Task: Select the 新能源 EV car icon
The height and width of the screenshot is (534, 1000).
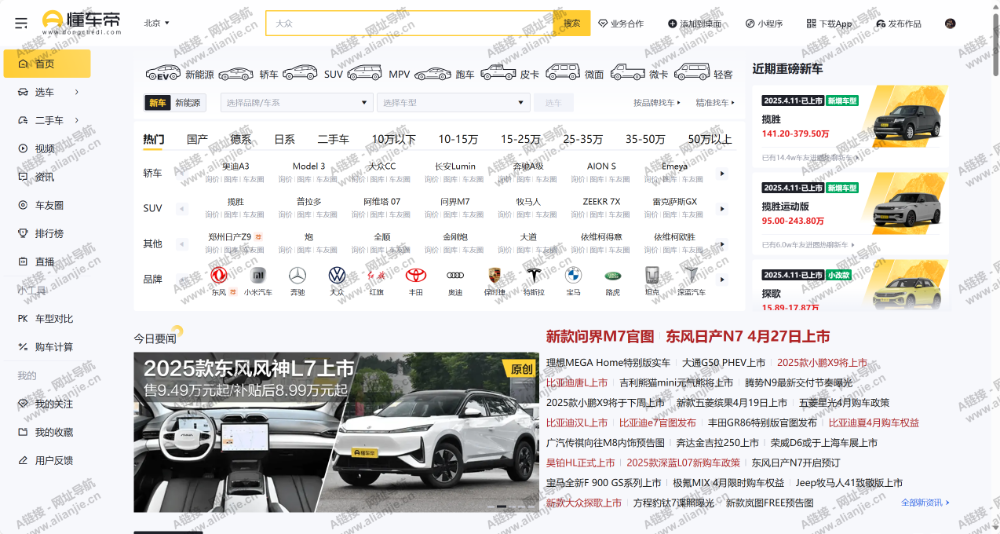Action: coord(163,73)
